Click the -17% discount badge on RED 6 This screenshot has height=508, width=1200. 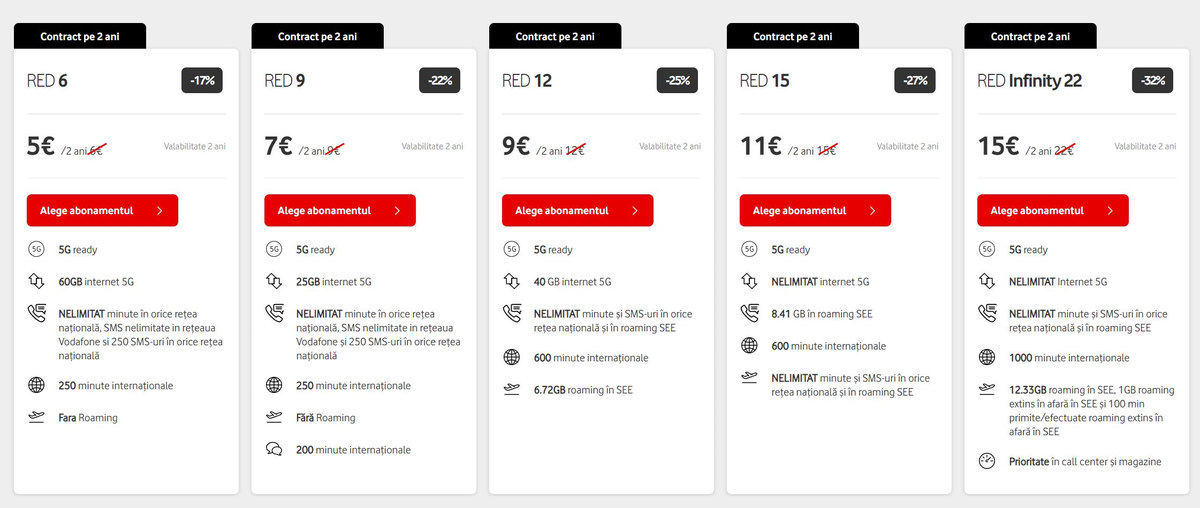(203, 81)
